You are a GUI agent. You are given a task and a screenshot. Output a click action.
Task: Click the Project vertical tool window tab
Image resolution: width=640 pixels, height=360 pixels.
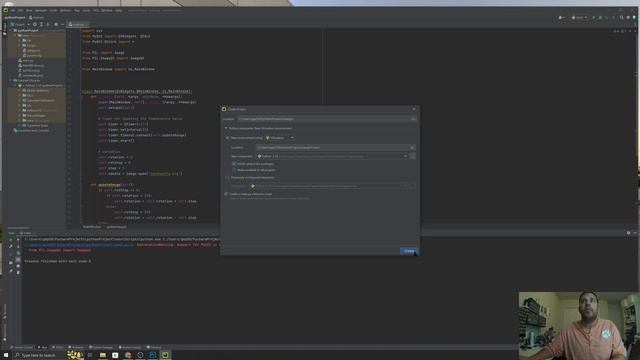[4, 29]
